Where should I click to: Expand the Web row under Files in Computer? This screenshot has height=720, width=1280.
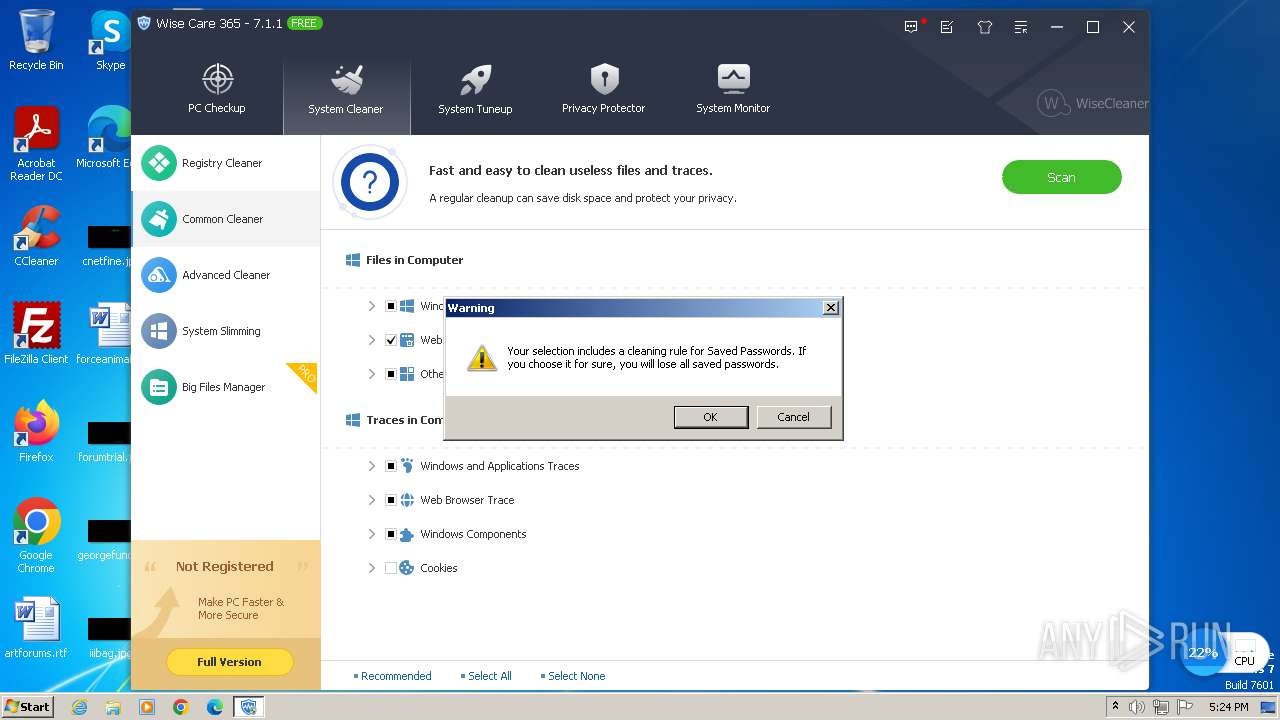pyautogui.click(x=372, y=340)
